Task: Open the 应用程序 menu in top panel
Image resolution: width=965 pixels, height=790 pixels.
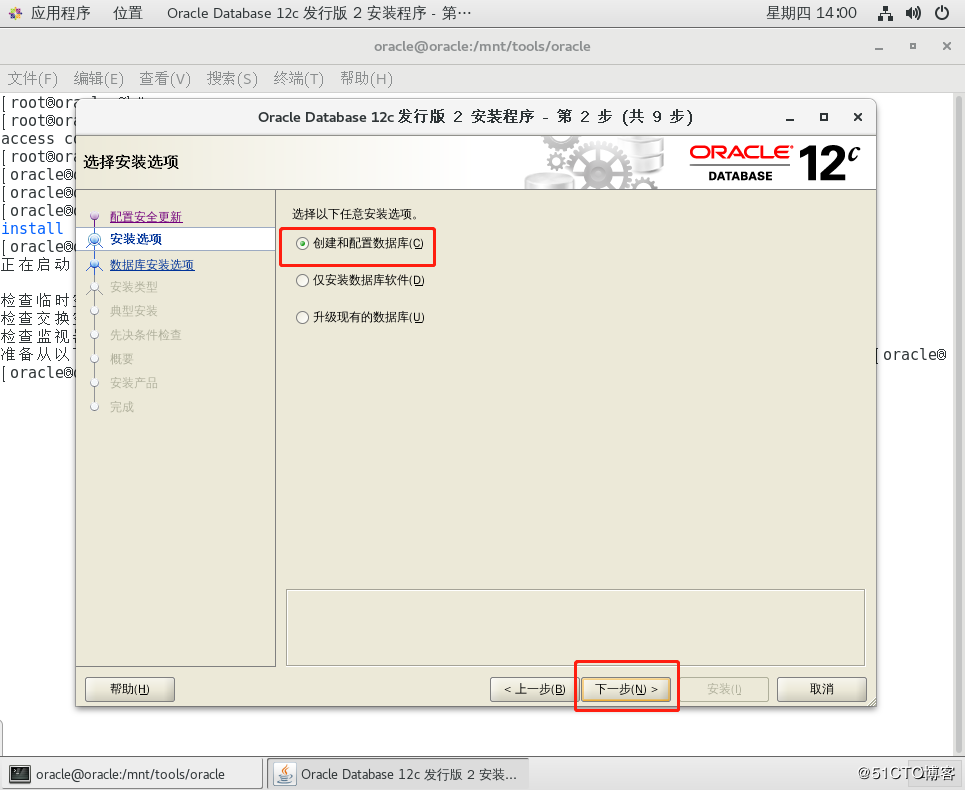Action: tap(60, 13)
